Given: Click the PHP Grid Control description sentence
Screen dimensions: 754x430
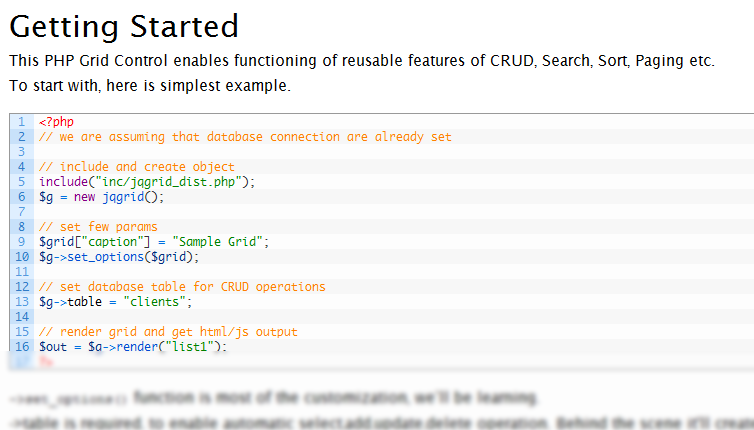Looking at the screenshot, I should [x=362, y=61].
